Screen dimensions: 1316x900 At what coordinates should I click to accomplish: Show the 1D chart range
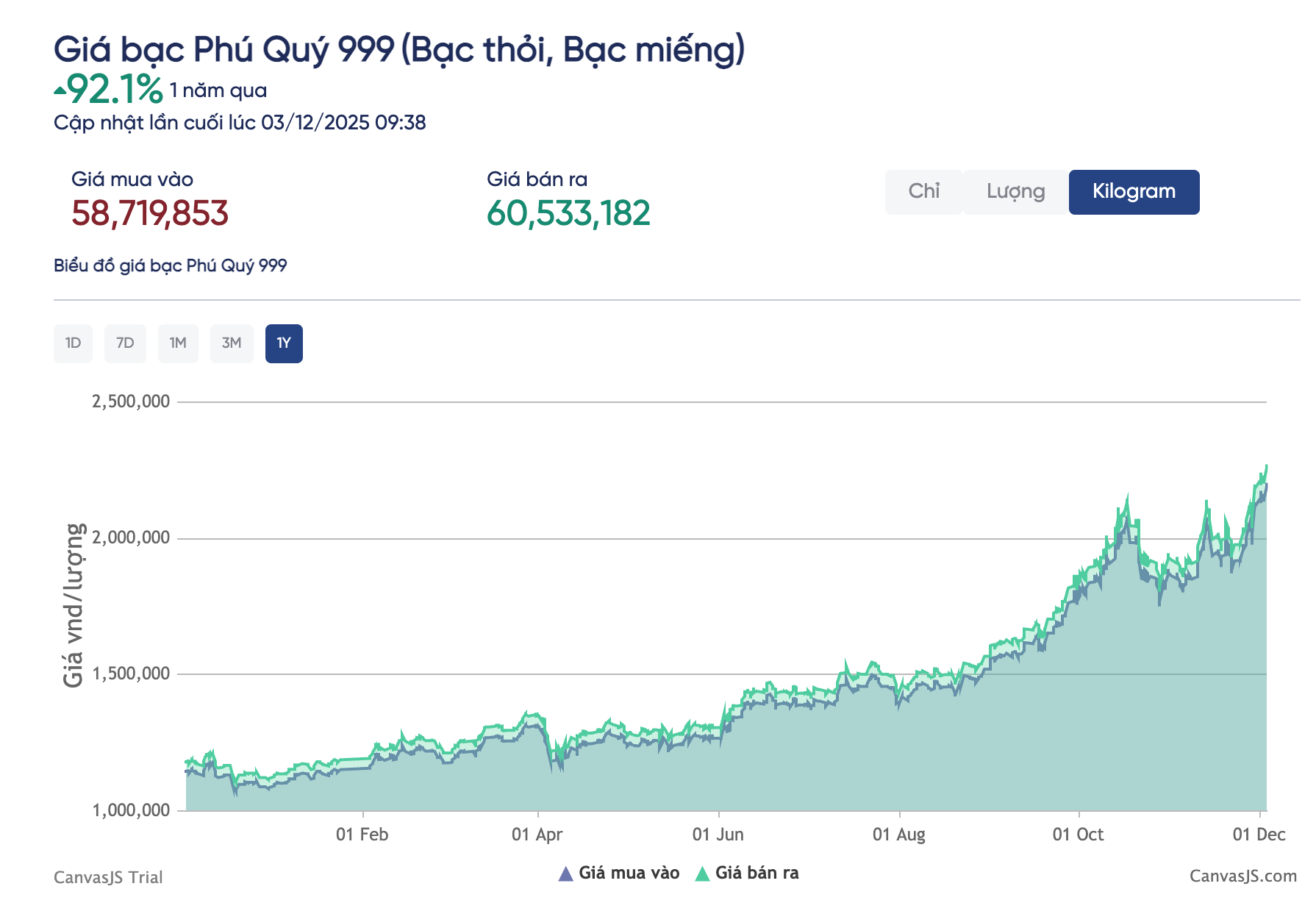73,343
